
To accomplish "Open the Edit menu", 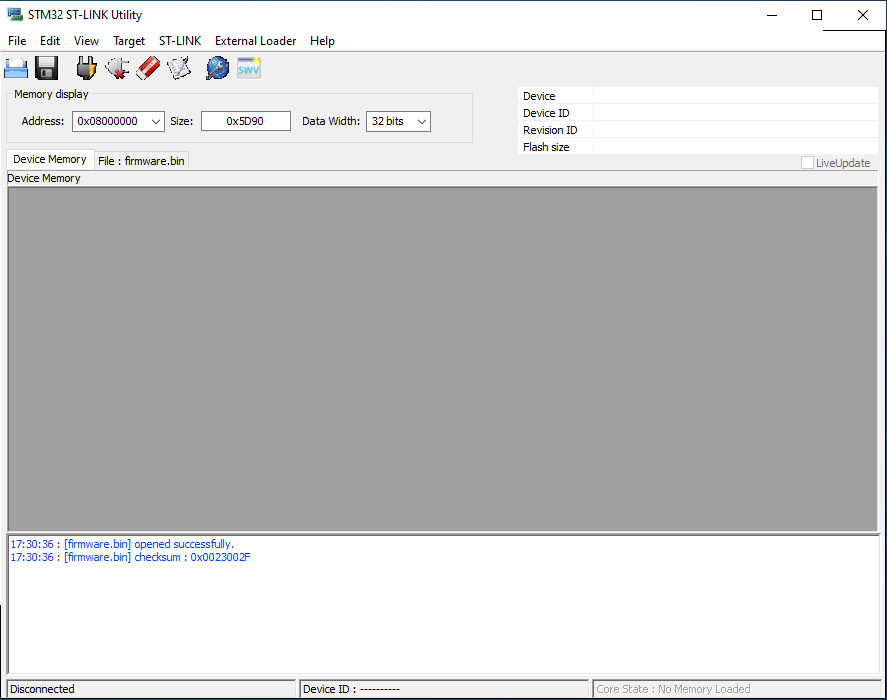I will (50, 41).
